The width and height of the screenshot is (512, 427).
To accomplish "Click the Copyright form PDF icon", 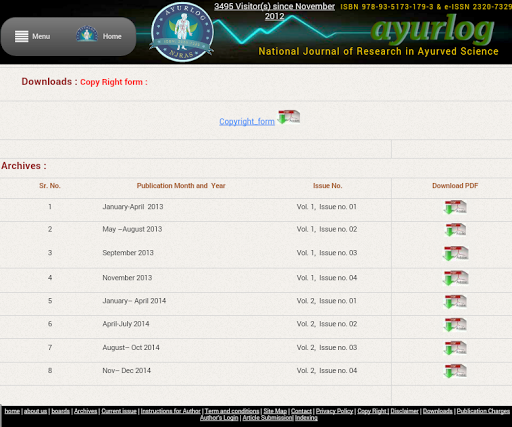I will [x=289, y=117].
